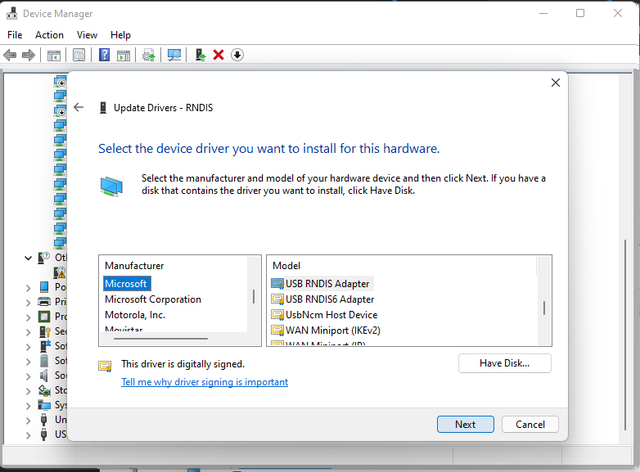
Task: Click the USB plug icon beside 'Un'
Action: click(x=44, y=420)
